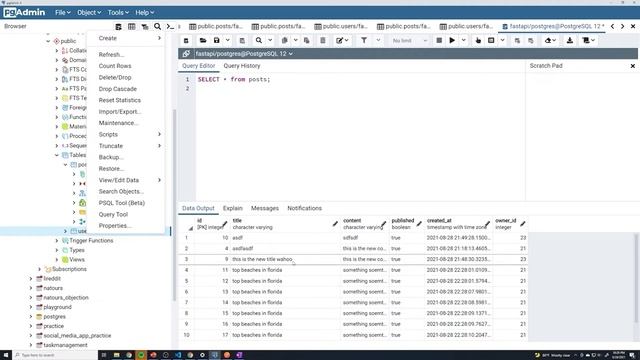
Task: Click the Save Data Changes icon
Action: click(242, 40)
